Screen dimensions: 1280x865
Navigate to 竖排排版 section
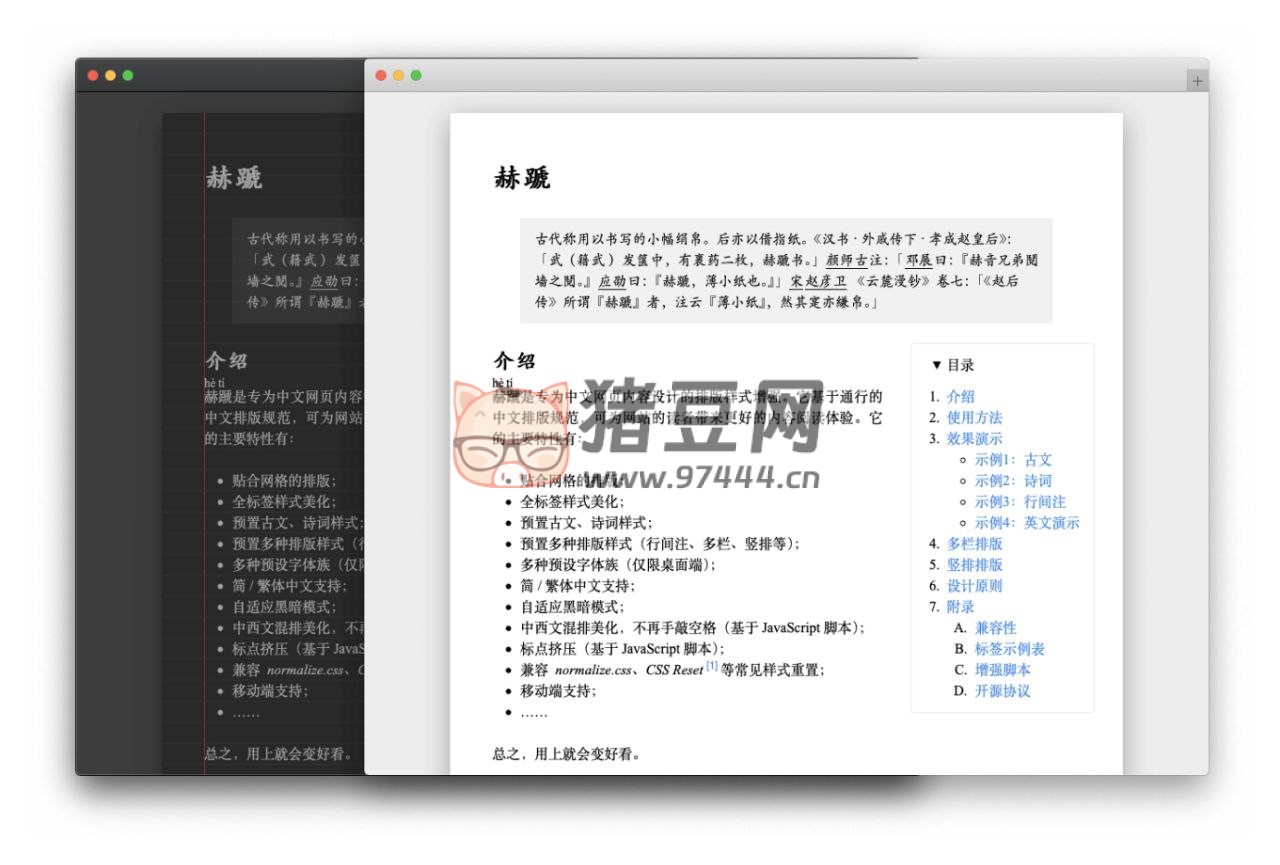pyautogui.click(x=974, y=565)
